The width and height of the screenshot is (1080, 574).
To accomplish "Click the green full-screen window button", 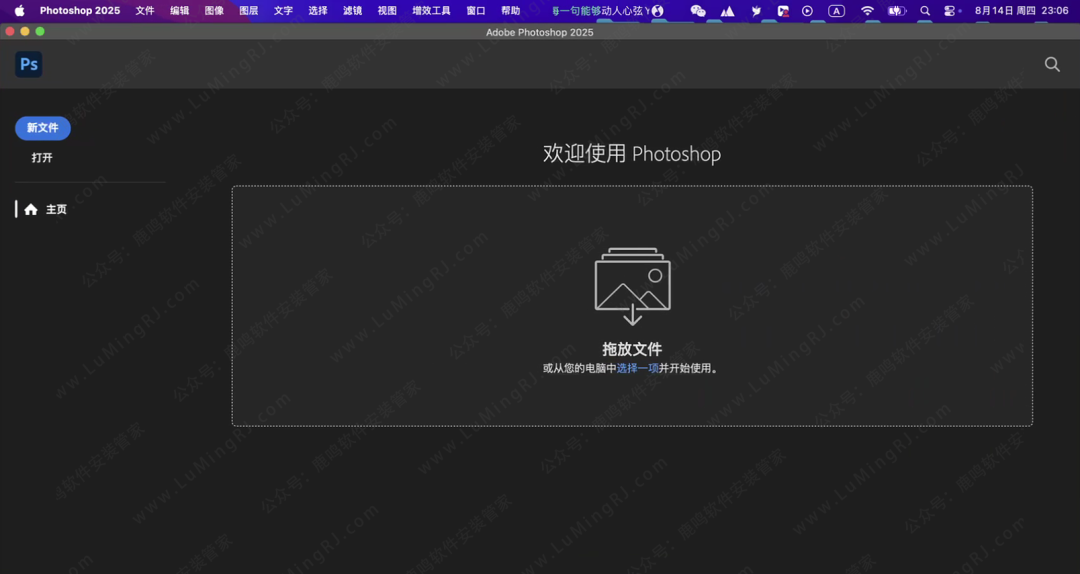I will pyautogui.click(x=40, y=32).
